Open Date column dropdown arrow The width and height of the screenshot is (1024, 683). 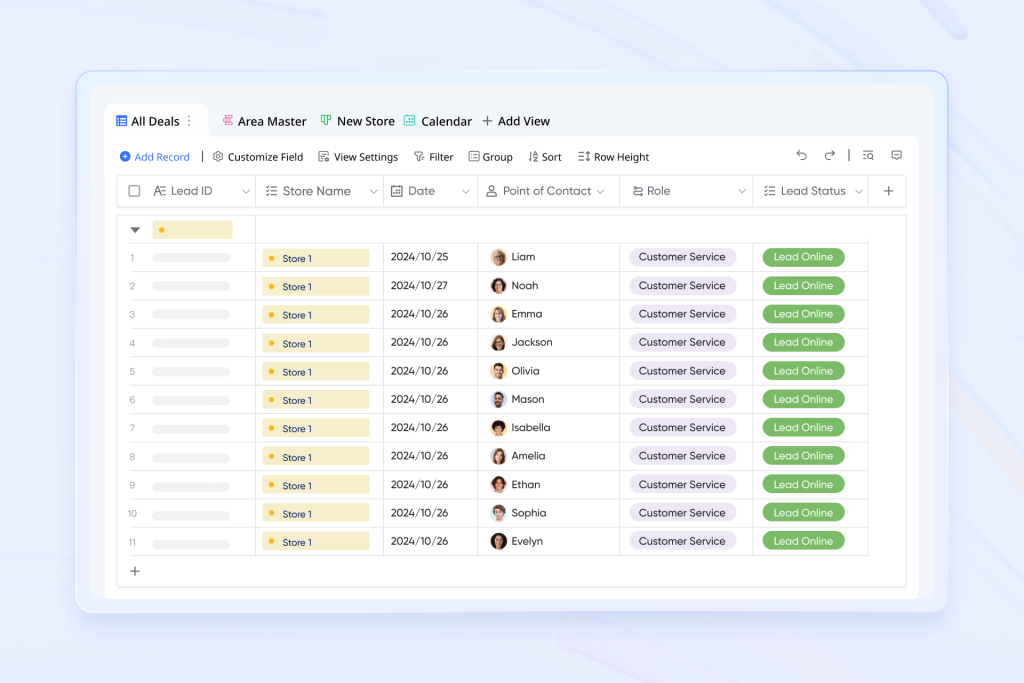(x=466, y=192)
